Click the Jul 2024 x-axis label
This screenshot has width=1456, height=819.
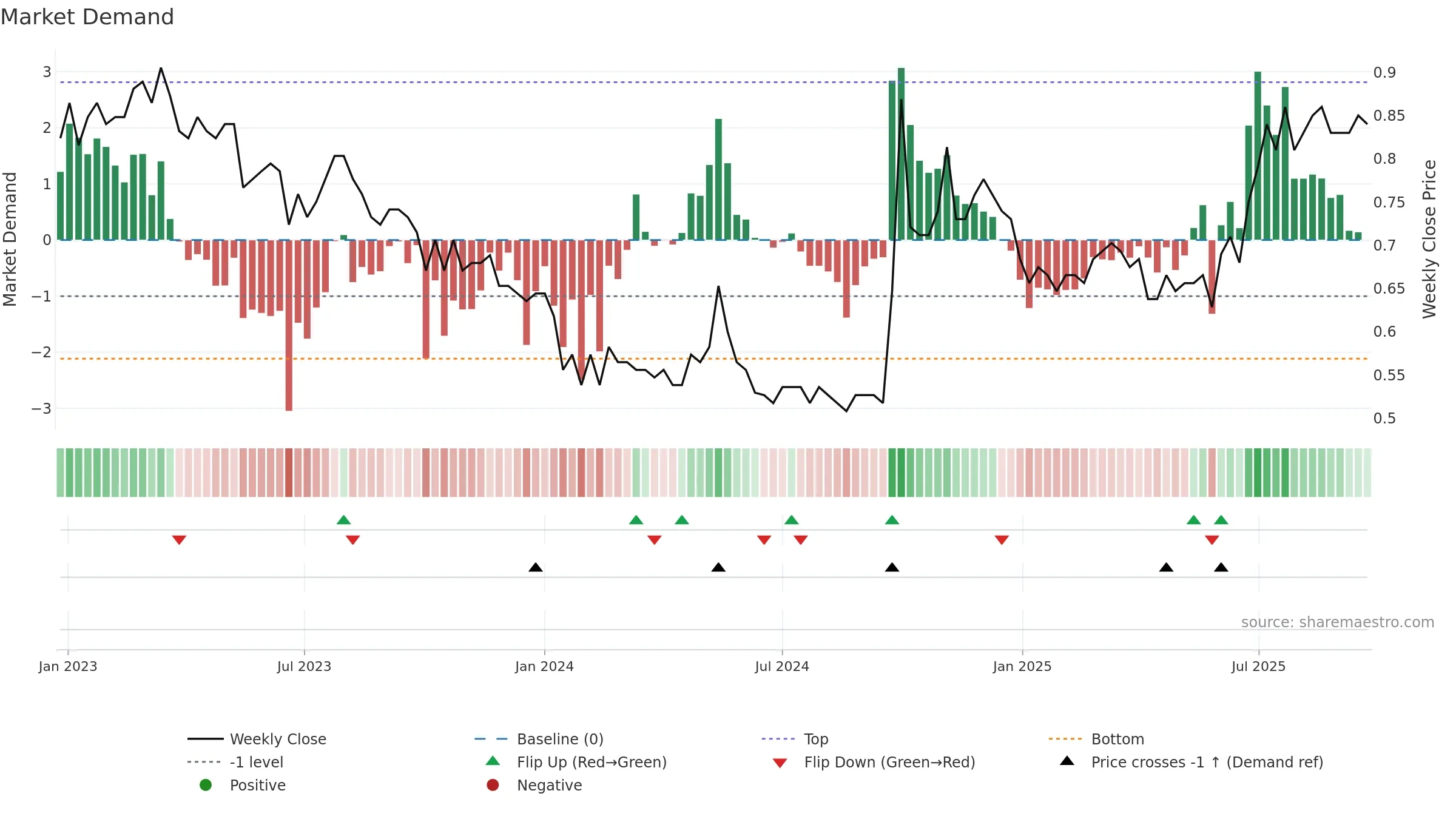point(782,667)
